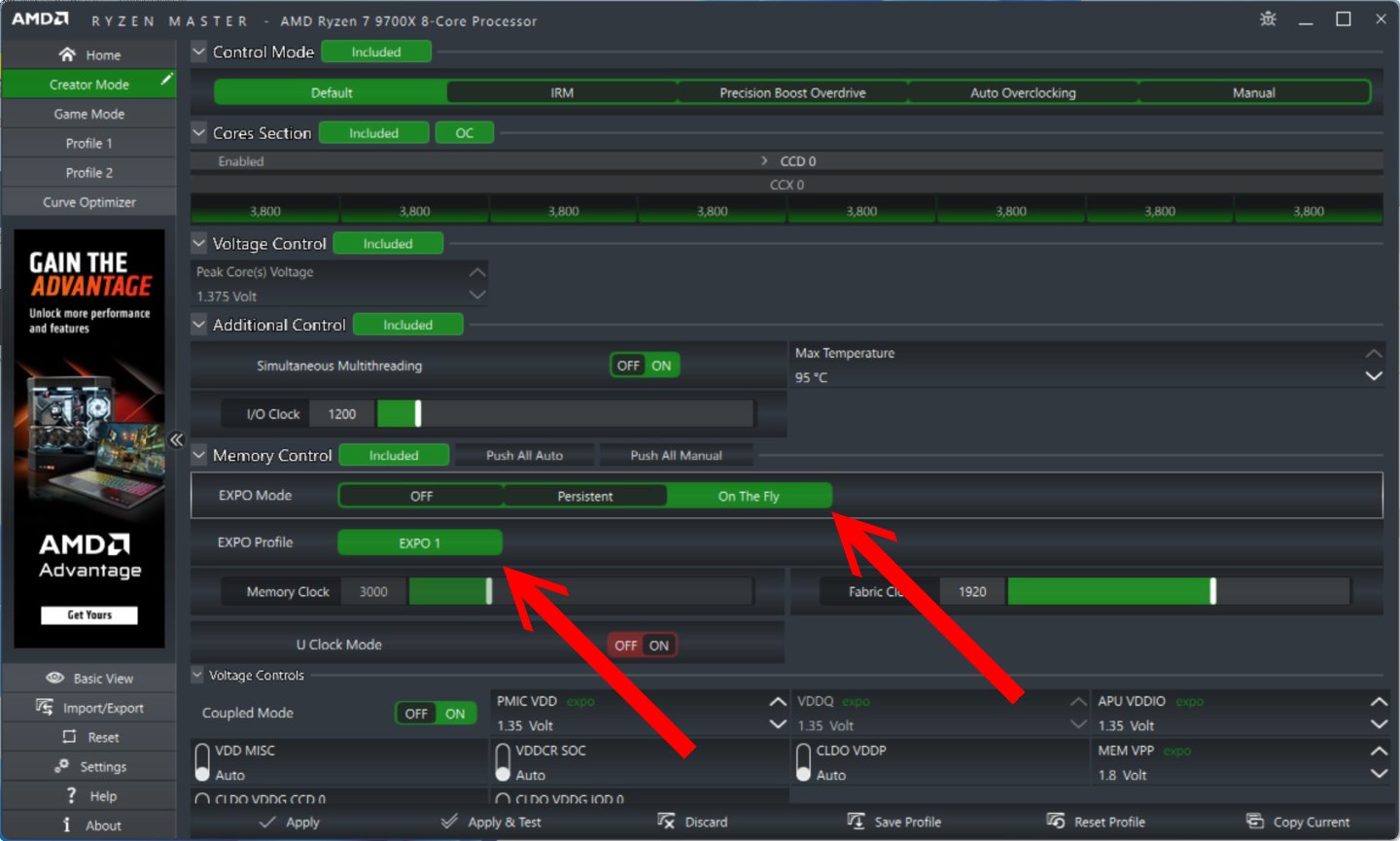This screenshot has height=841, width=1400.
Task: Set EXPO Mode to OFF
Action: (x=421, y=496)
